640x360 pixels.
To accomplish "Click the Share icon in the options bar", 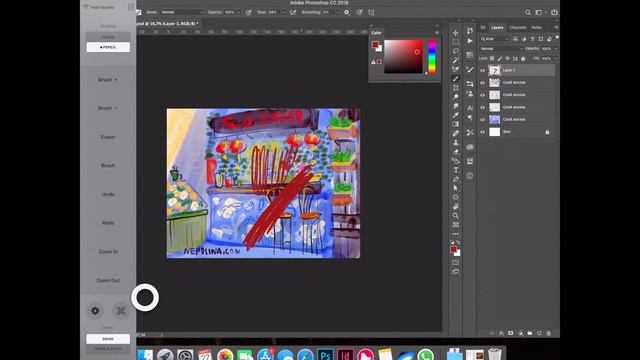I will pos(554,12).
